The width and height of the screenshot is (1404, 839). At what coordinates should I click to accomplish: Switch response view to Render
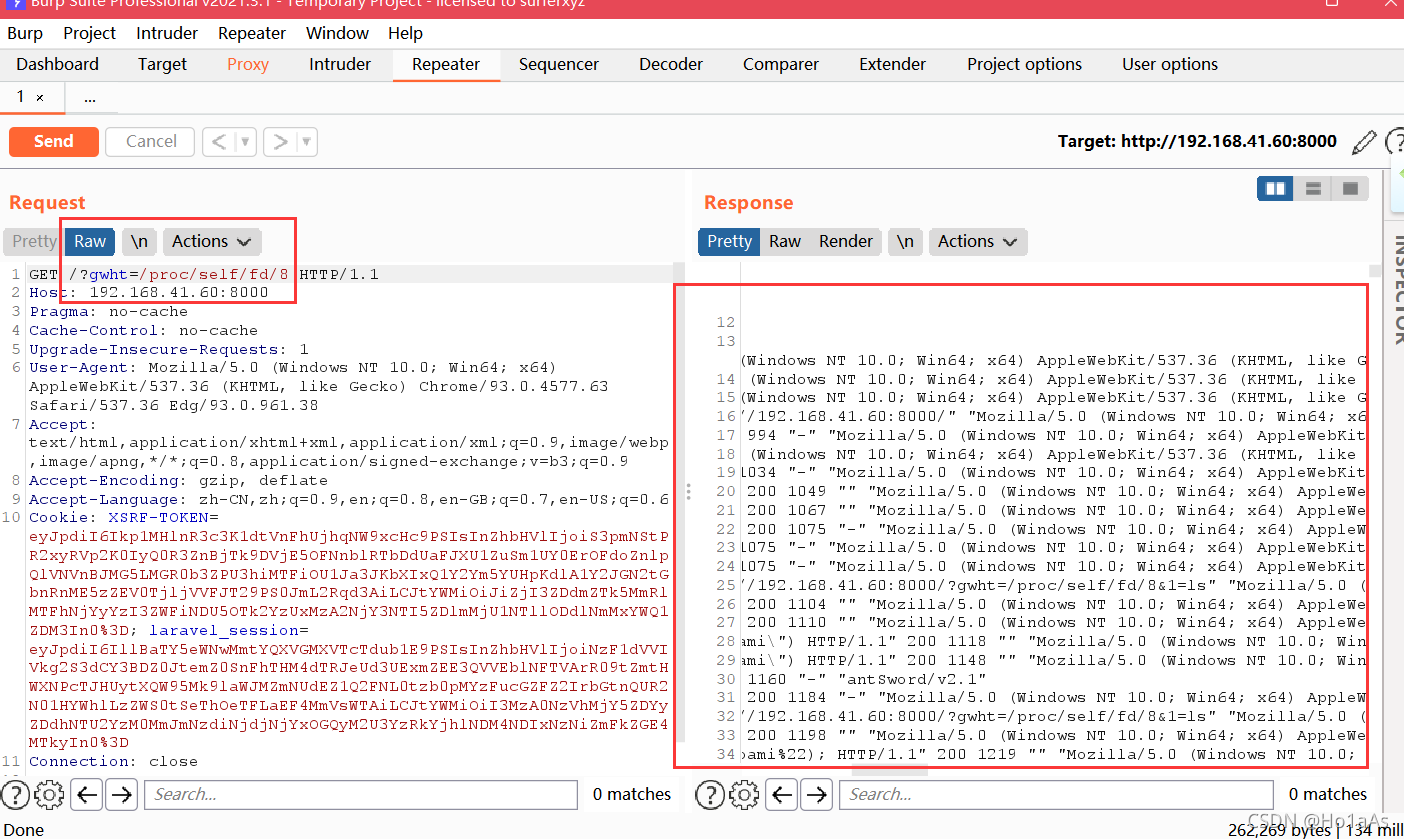(x=846, y=241)
